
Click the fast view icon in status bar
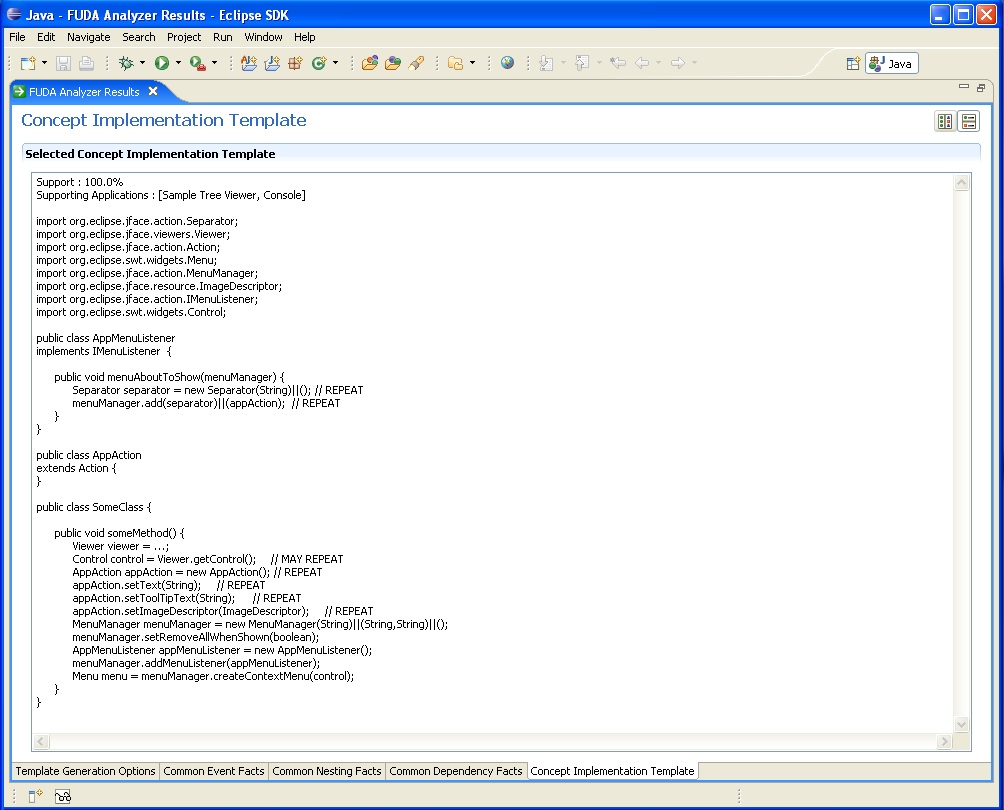coord(35,796)
